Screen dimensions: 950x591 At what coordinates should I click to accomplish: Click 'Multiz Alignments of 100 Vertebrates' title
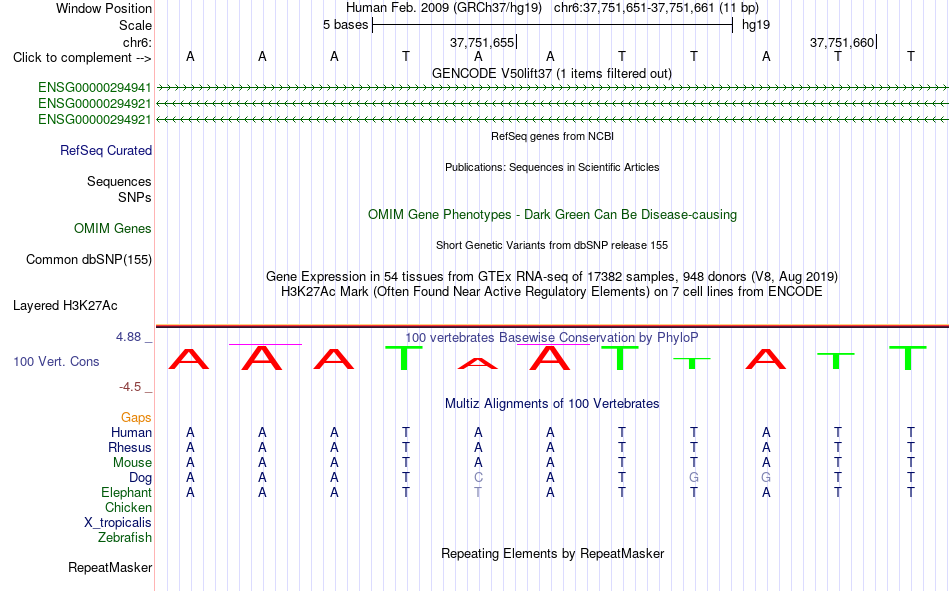pos(551,404)
